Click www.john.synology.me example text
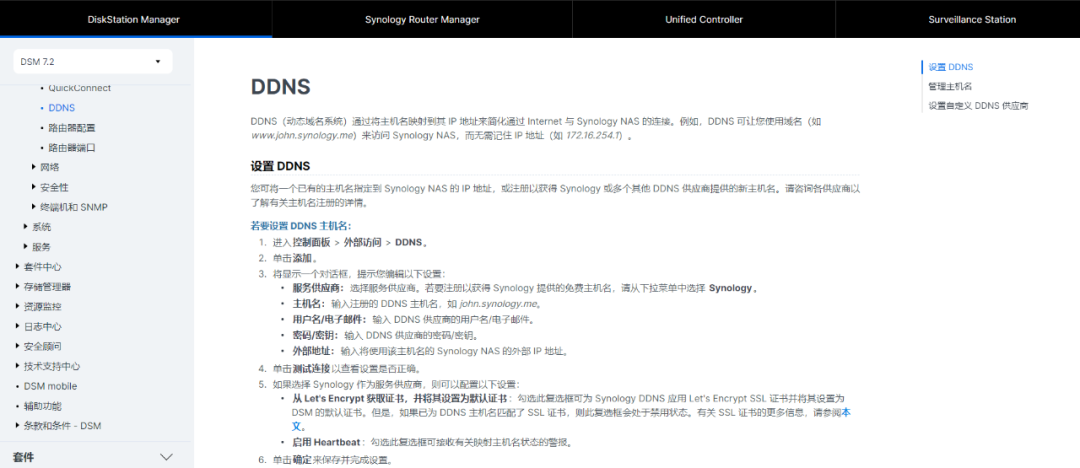This screenshot has width=1080, height=468. (x=302, y=136)
